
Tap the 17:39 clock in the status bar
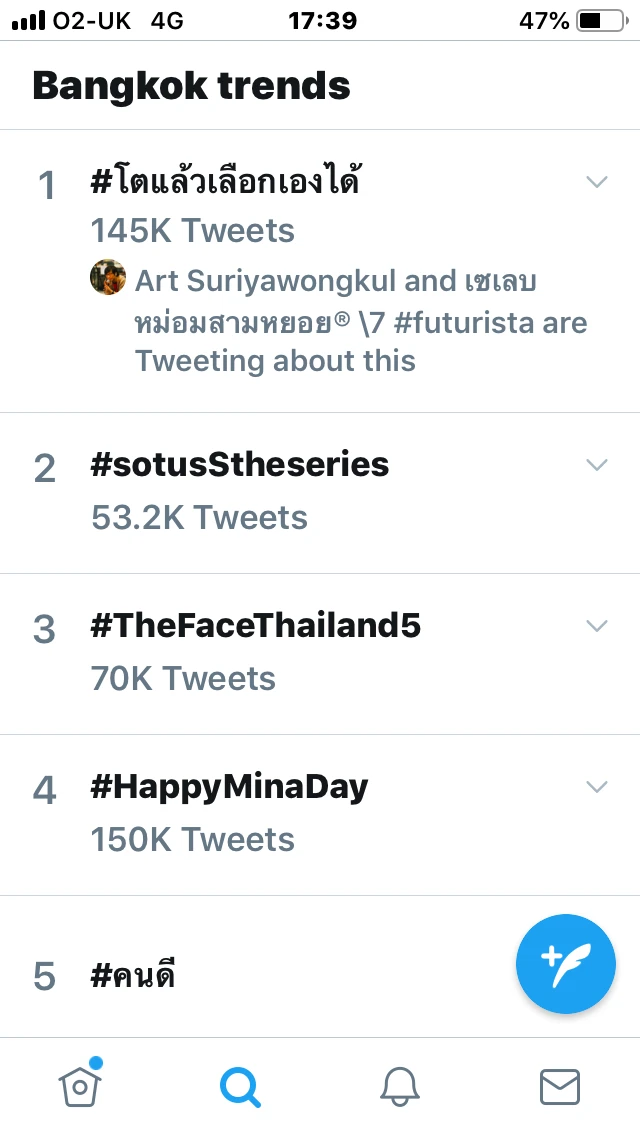coord(322,19)
